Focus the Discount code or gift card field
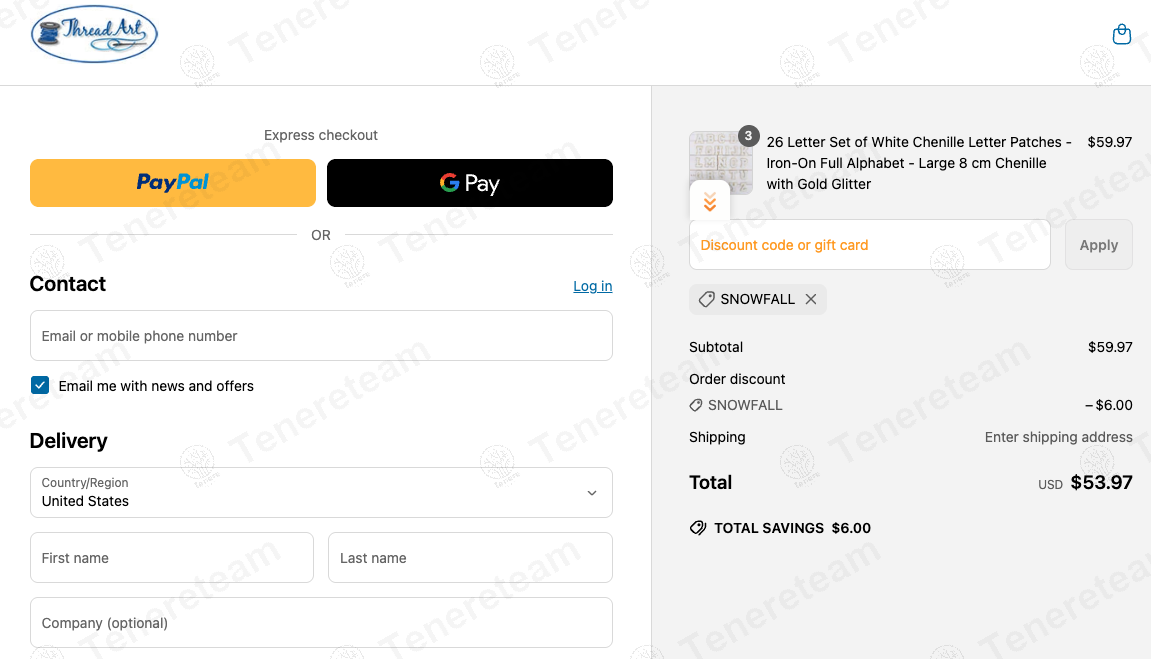Screen dimensions: 1151x659 coord(870,245)
